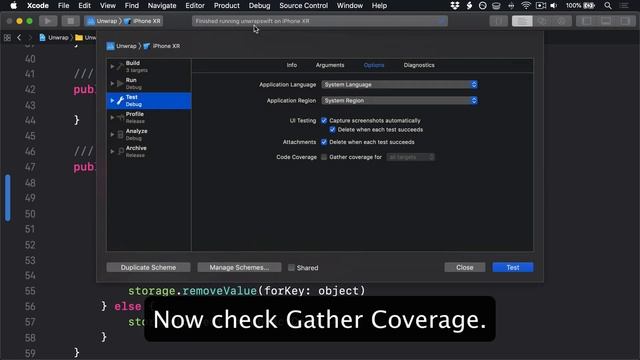Image resolution: width=640 pixels, height=360 pixels.
Task: Toggle UI Testing Delete when each test succeeds
Action: 333,129
